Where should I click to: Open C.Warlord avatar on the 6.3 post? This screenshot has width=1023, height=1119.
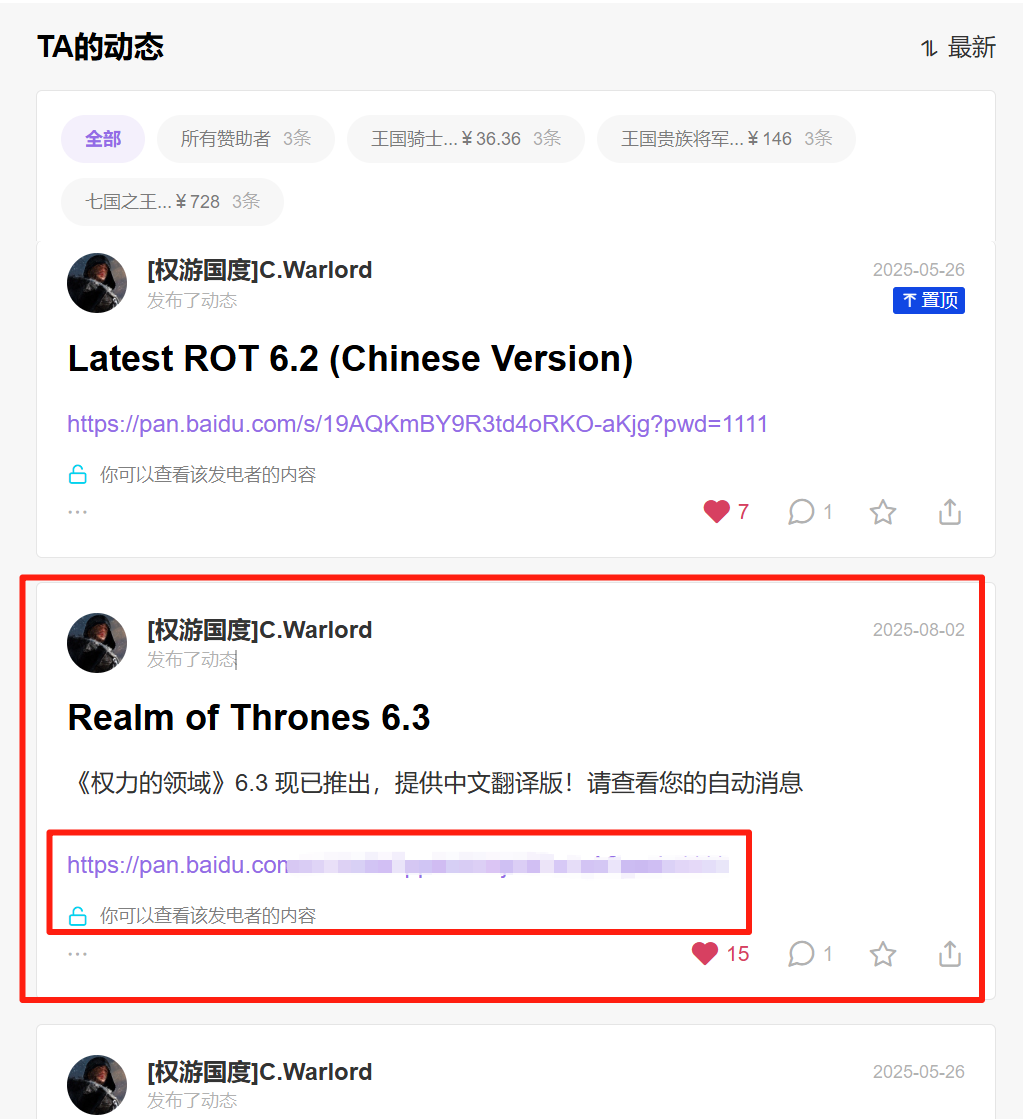tap(97, 642)
